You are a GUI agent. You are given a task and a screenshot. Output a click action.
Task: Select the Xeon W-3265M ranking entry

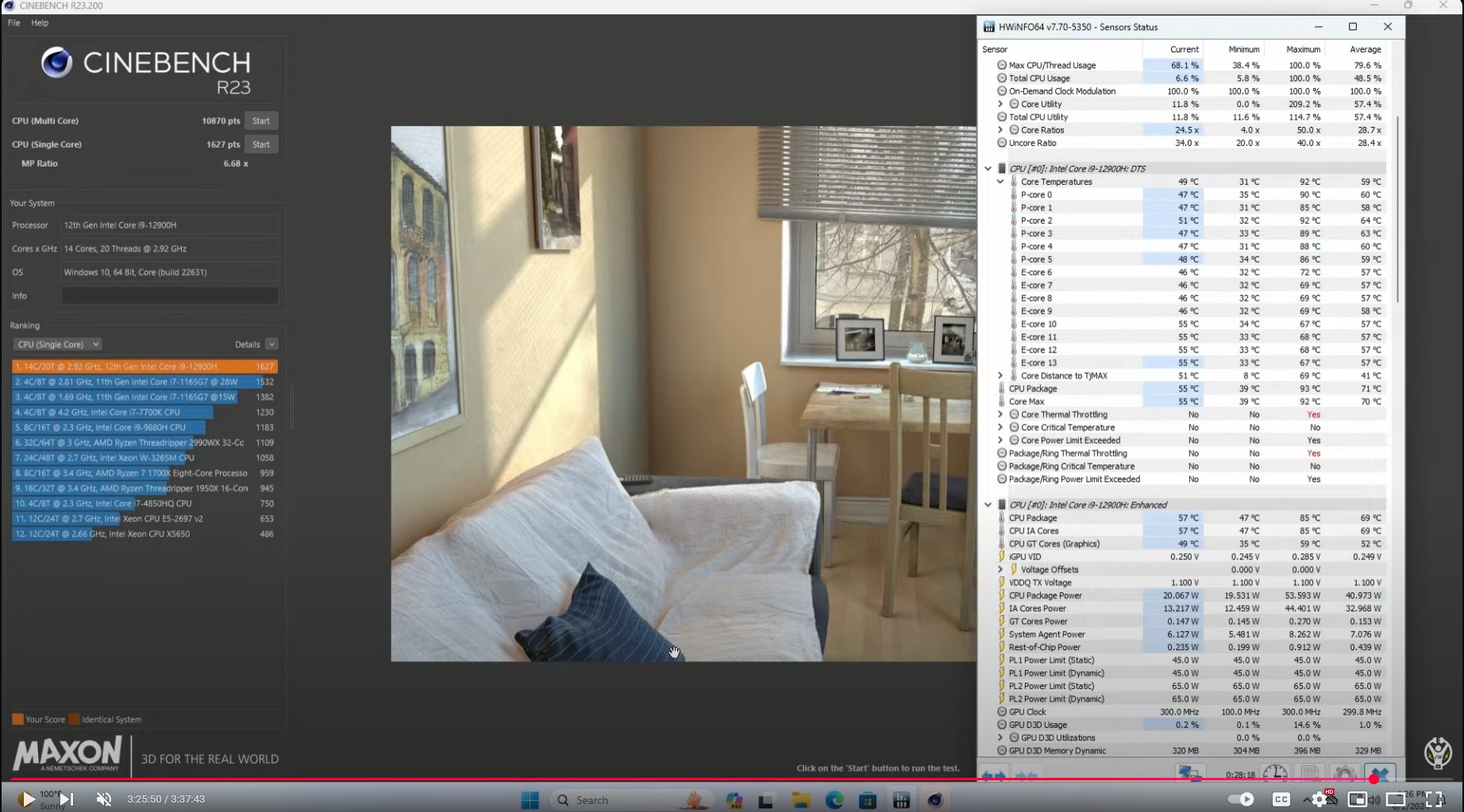click(x=144, y=458)
